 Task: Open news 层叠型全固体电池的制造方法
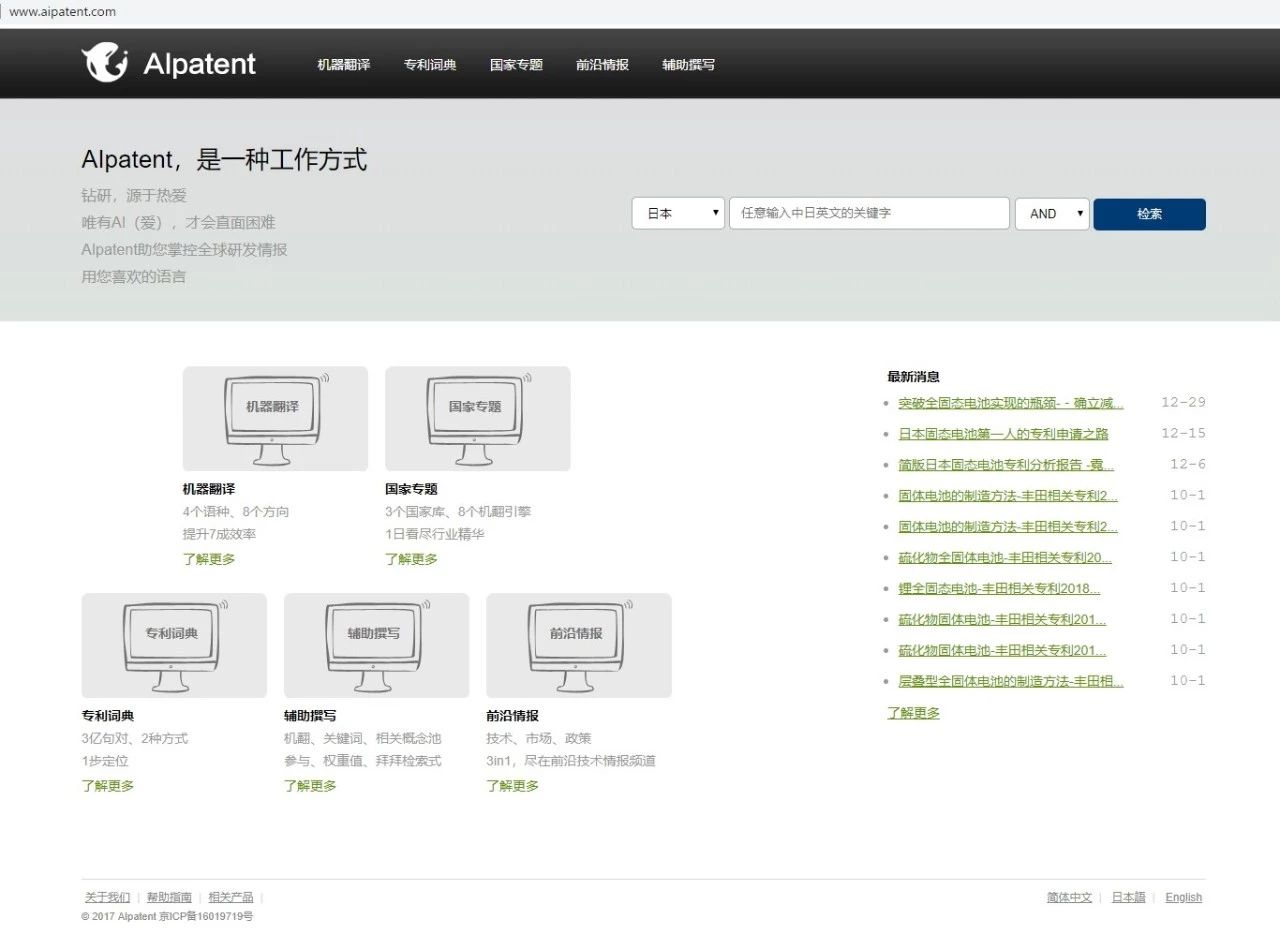[x=1011, y=681]
